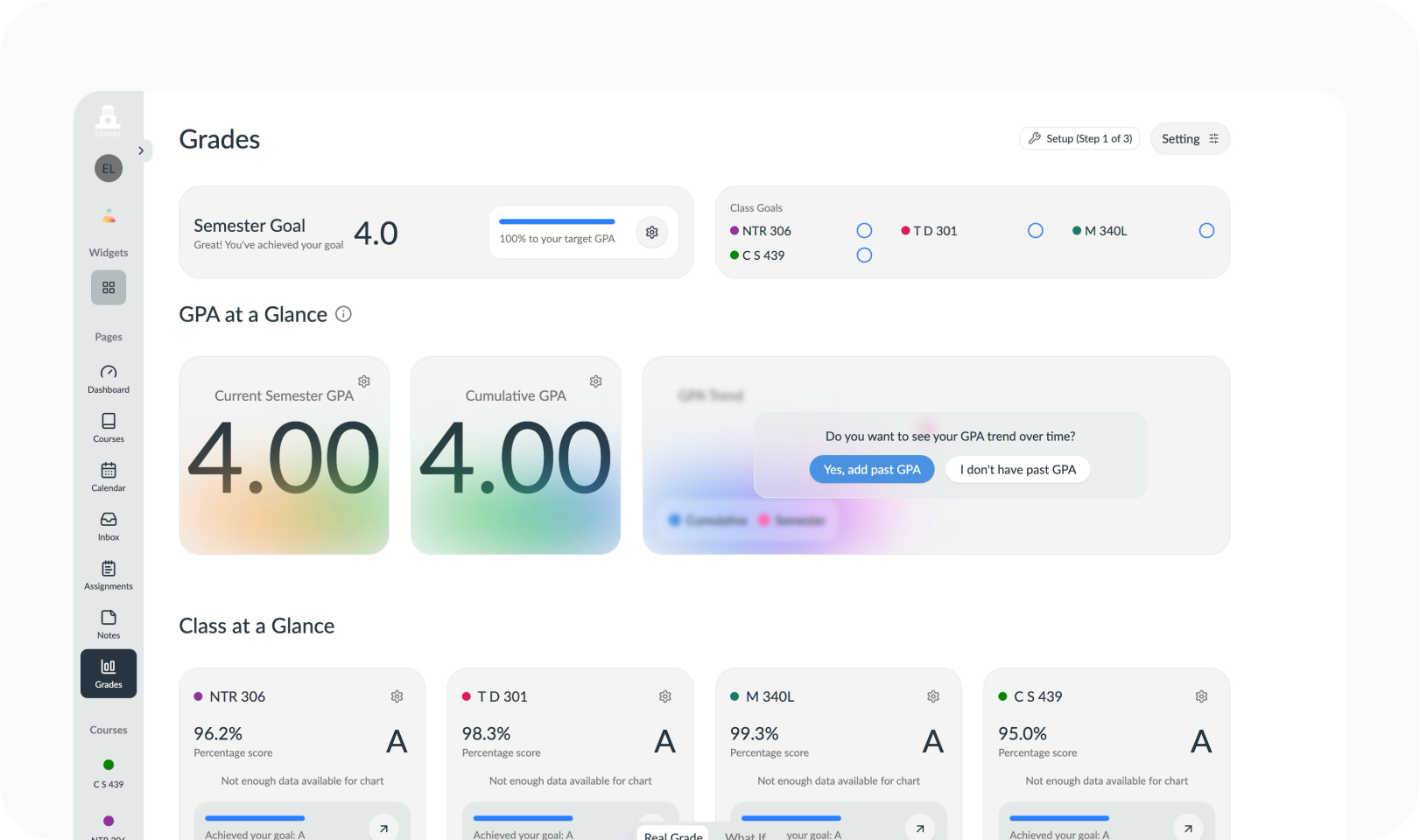Check the class goal circle for M 340L
The width and height of the screenshot is (1420, 840).
point(1206,230)
